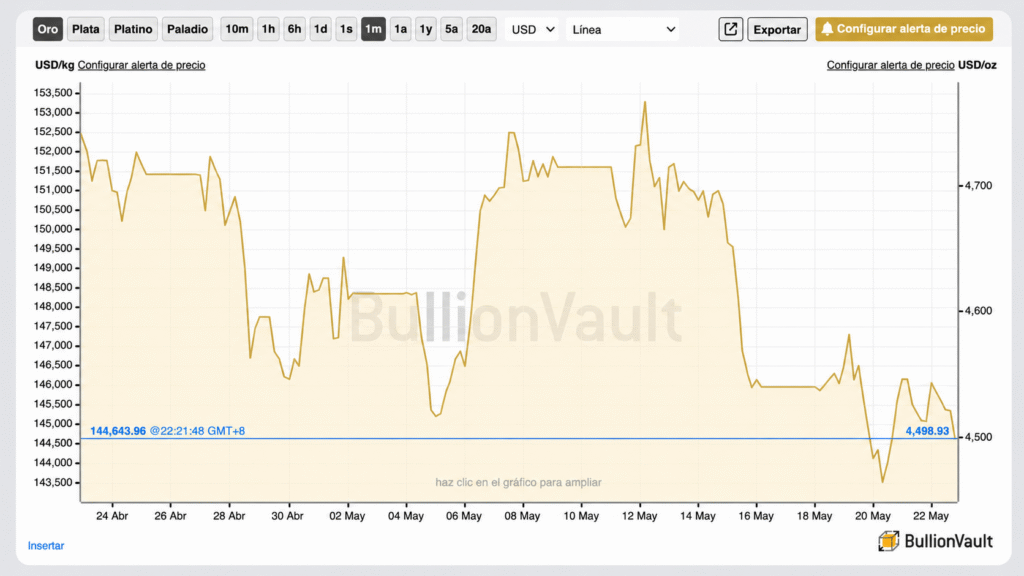Open the Configurar alerta link beside USD/oz
Viewport: 1024px width, 576px height.
tap(890, 65)
